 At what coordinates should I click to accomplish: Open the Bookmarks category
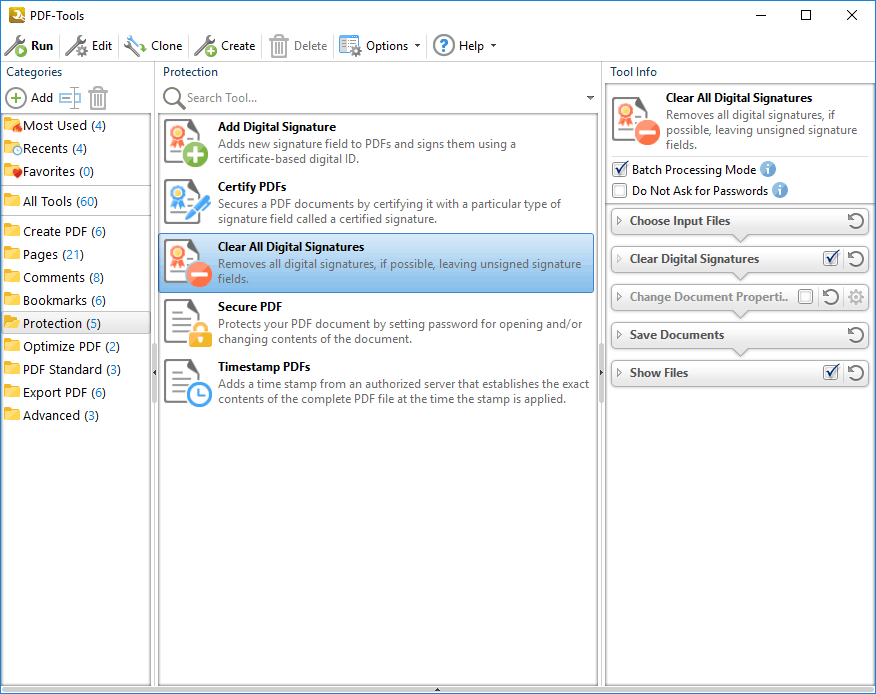coord(76,300)
